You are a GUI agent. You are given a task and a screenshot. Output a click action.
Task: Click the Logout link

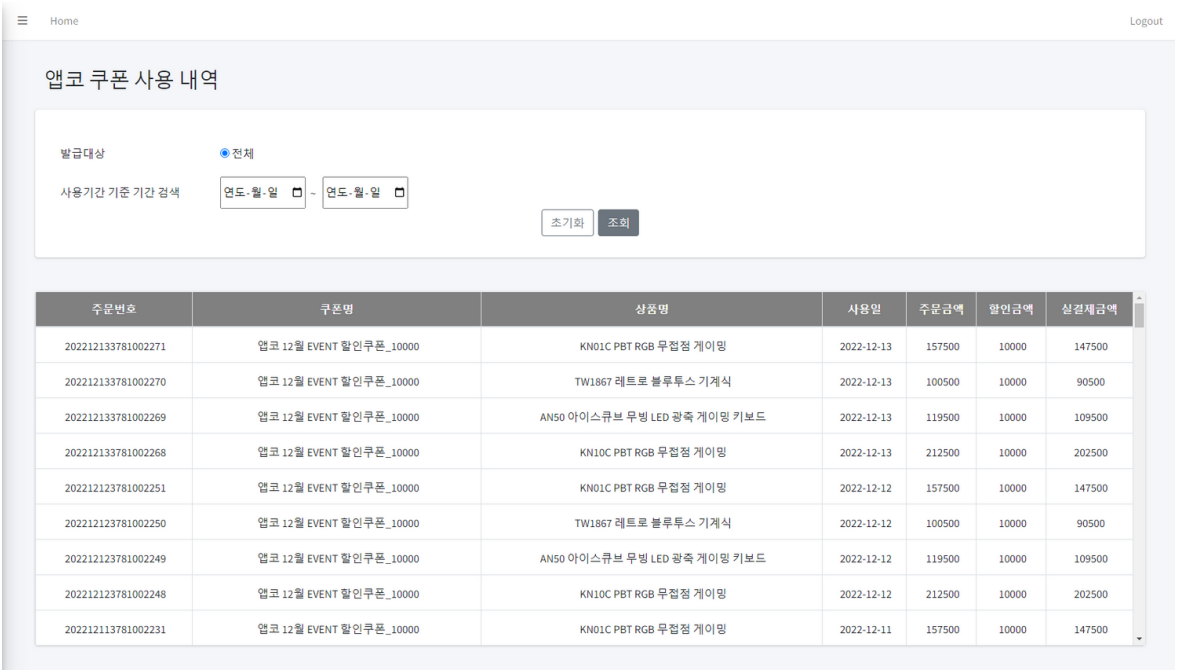(1146, 20)
